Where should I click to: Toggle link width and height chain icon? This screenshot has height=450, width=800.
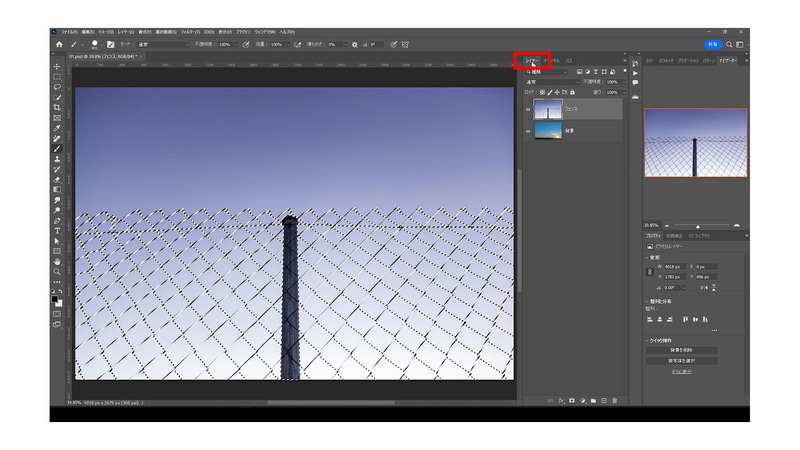[650, 272]
